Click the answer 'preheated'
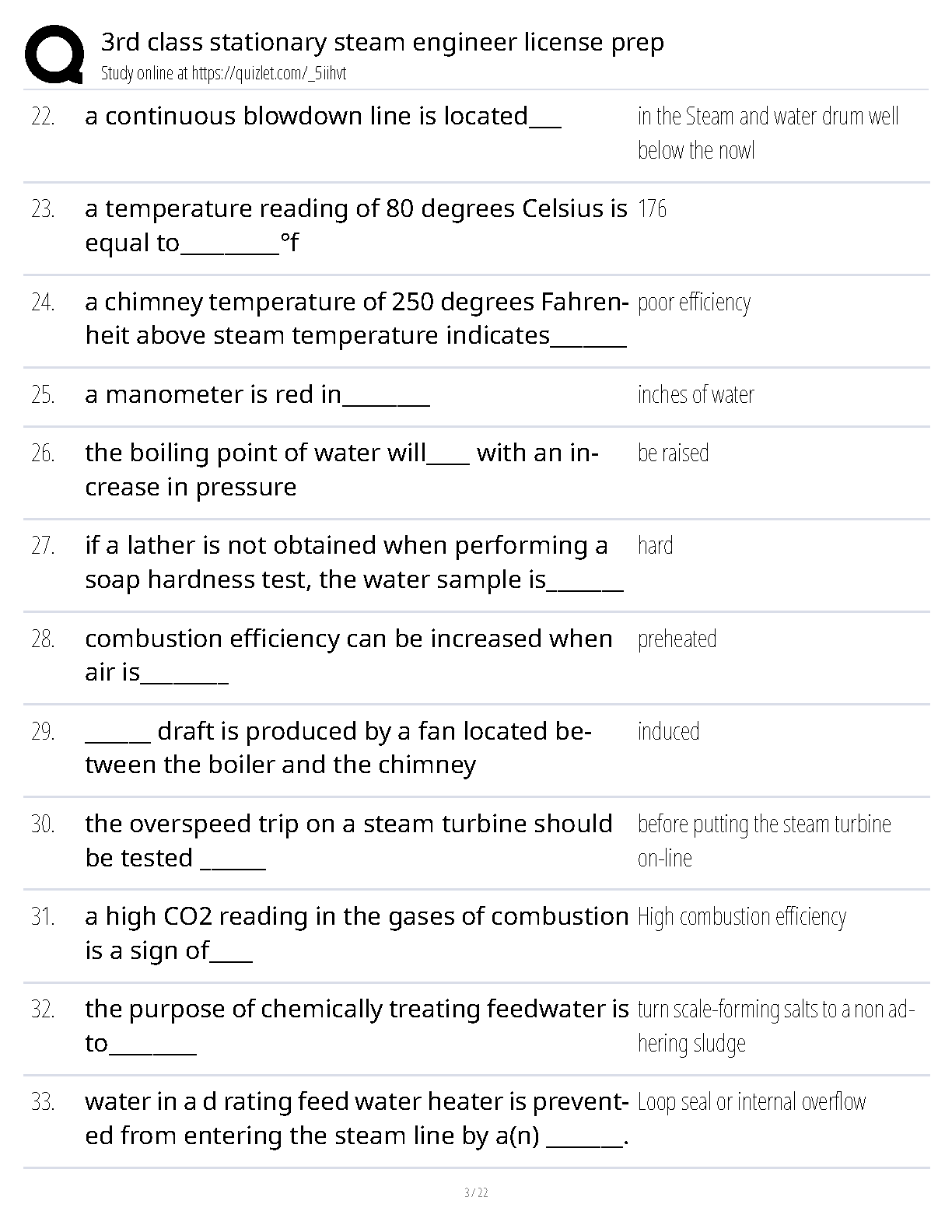Screen dimensions: 952x1232 (677, 639)
